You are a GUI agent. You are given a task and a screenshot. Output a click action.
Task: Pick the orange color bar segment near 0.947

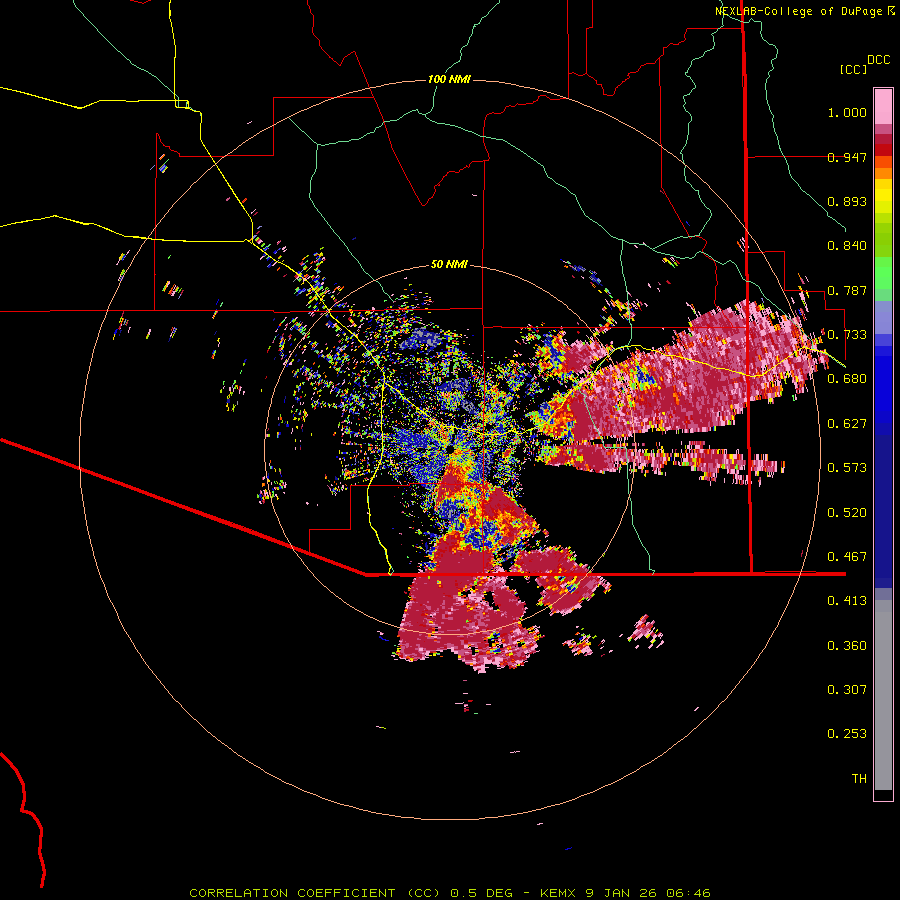coord(883,162)
